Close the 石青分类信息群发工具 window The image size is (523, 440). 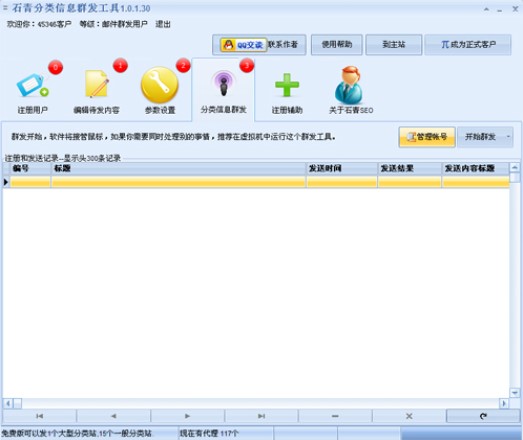(x=515, y=9)
